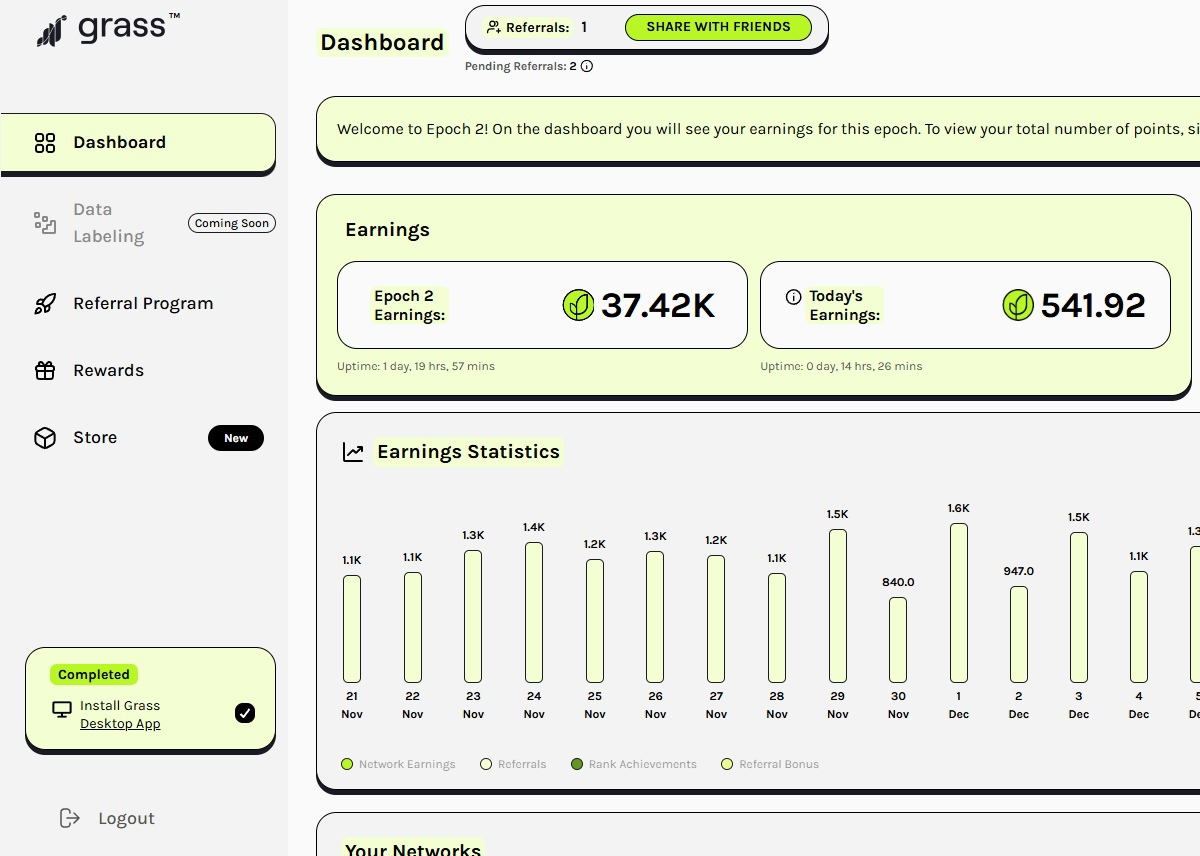
Task: Click the uptime text 0 day, 14 hrs
Action: pos(841,366)
